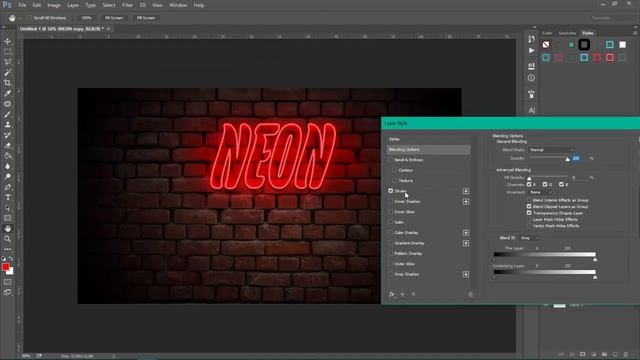This screenshot has height=360, width=640.
Task: Select the Eraser tool
Action: [8, 145]
